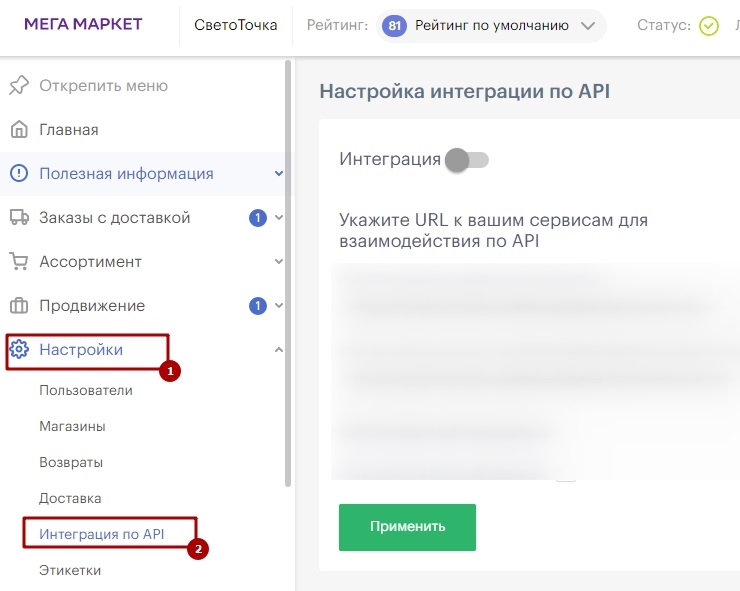Expand Заказы с доставкой chevron
740x591 pixels.
tap(279, 217)
